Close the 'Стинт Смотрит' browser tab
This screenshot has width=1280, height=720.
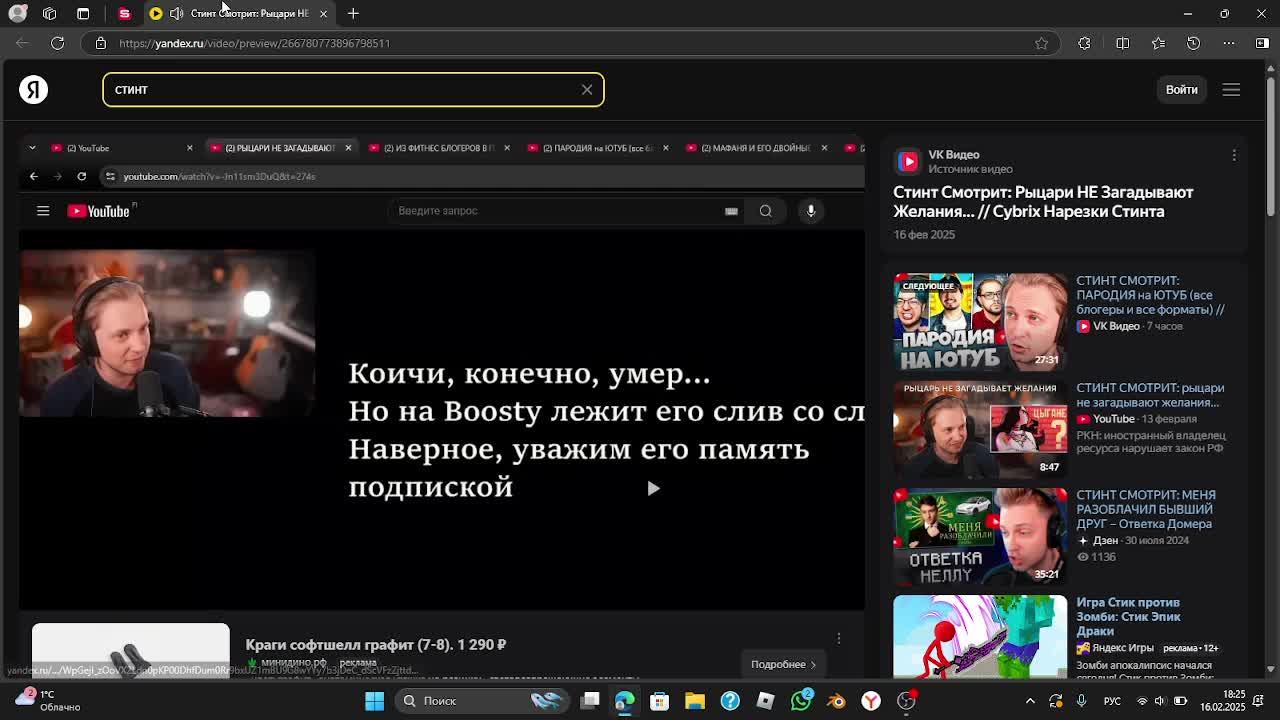coord(323,13)
